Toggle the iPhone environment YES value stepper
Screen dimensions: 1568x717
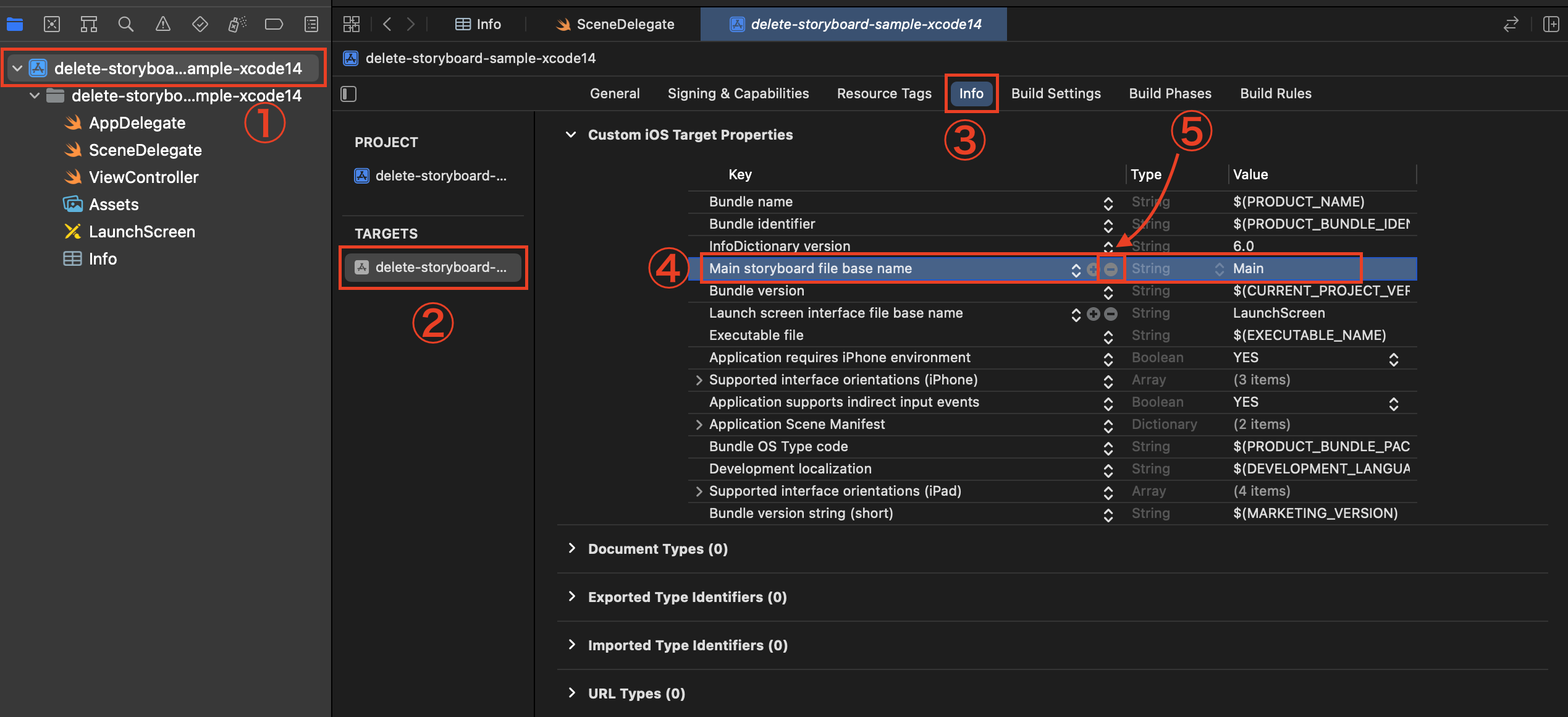pyautogui.click(x=1393, y=359)
